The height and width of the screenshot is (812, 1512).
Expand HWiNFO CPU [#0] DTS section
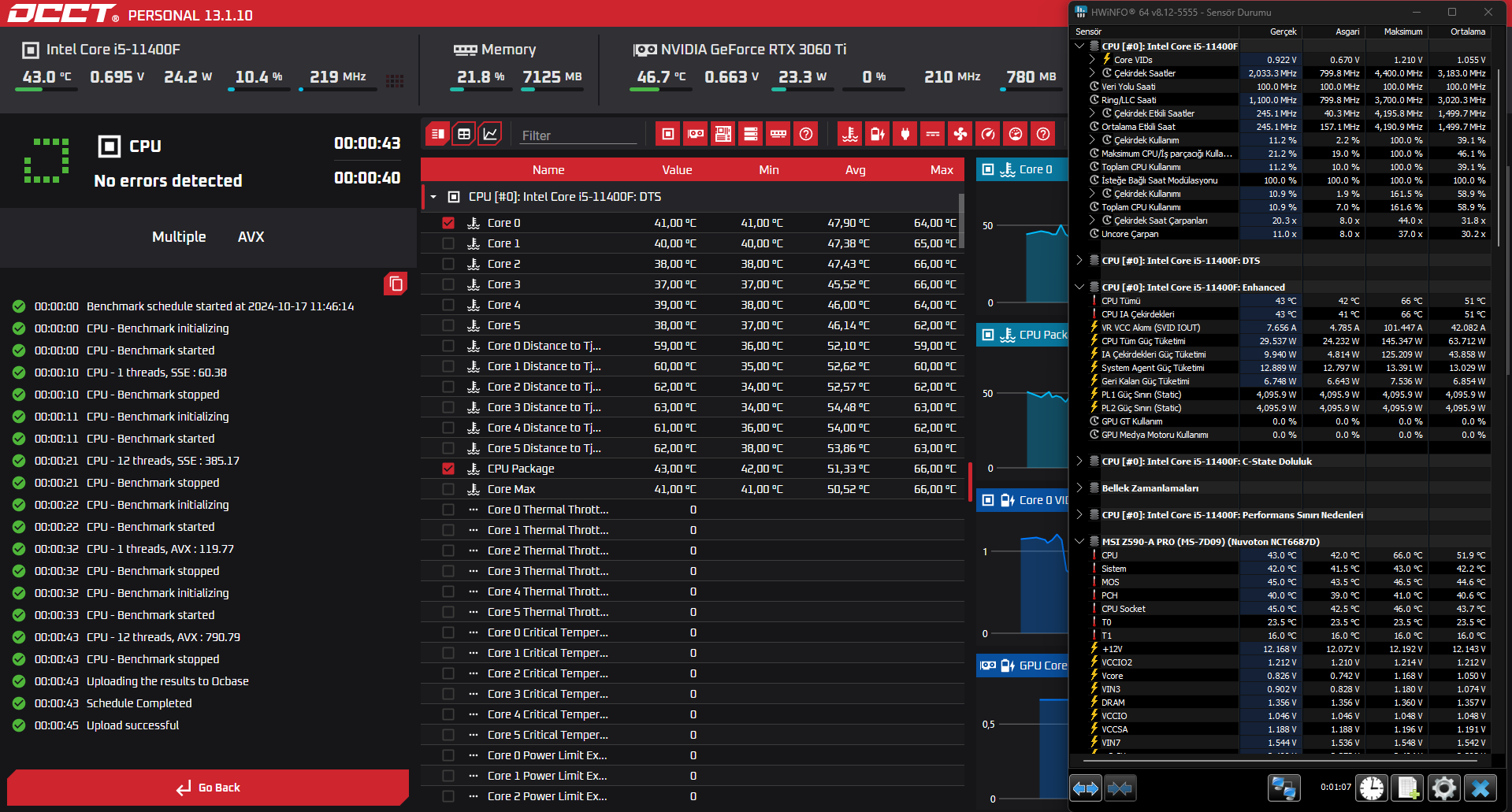tap(1079, 261)
